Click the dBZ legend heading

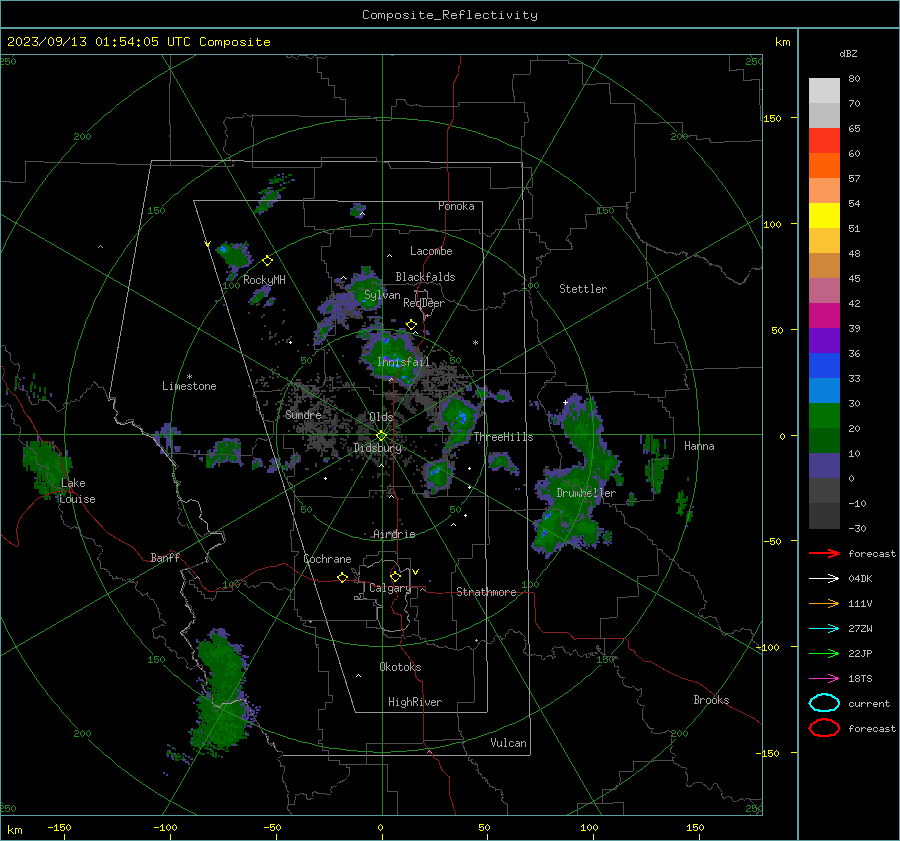pyautogui.click(x=848, y=54)
